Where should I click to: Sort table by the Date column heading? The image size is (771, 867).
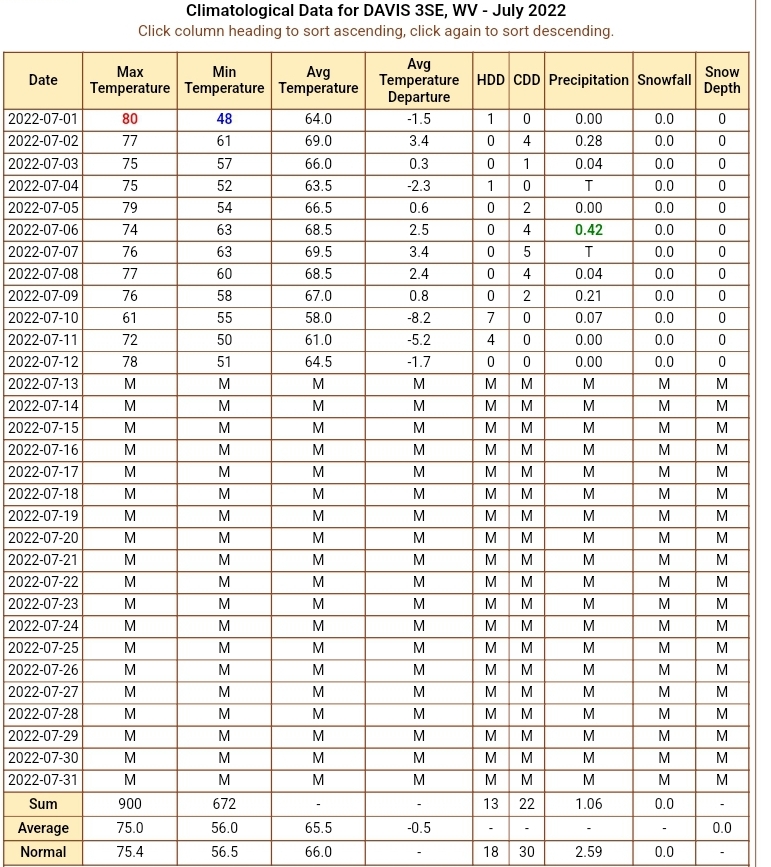click(43, 80)
